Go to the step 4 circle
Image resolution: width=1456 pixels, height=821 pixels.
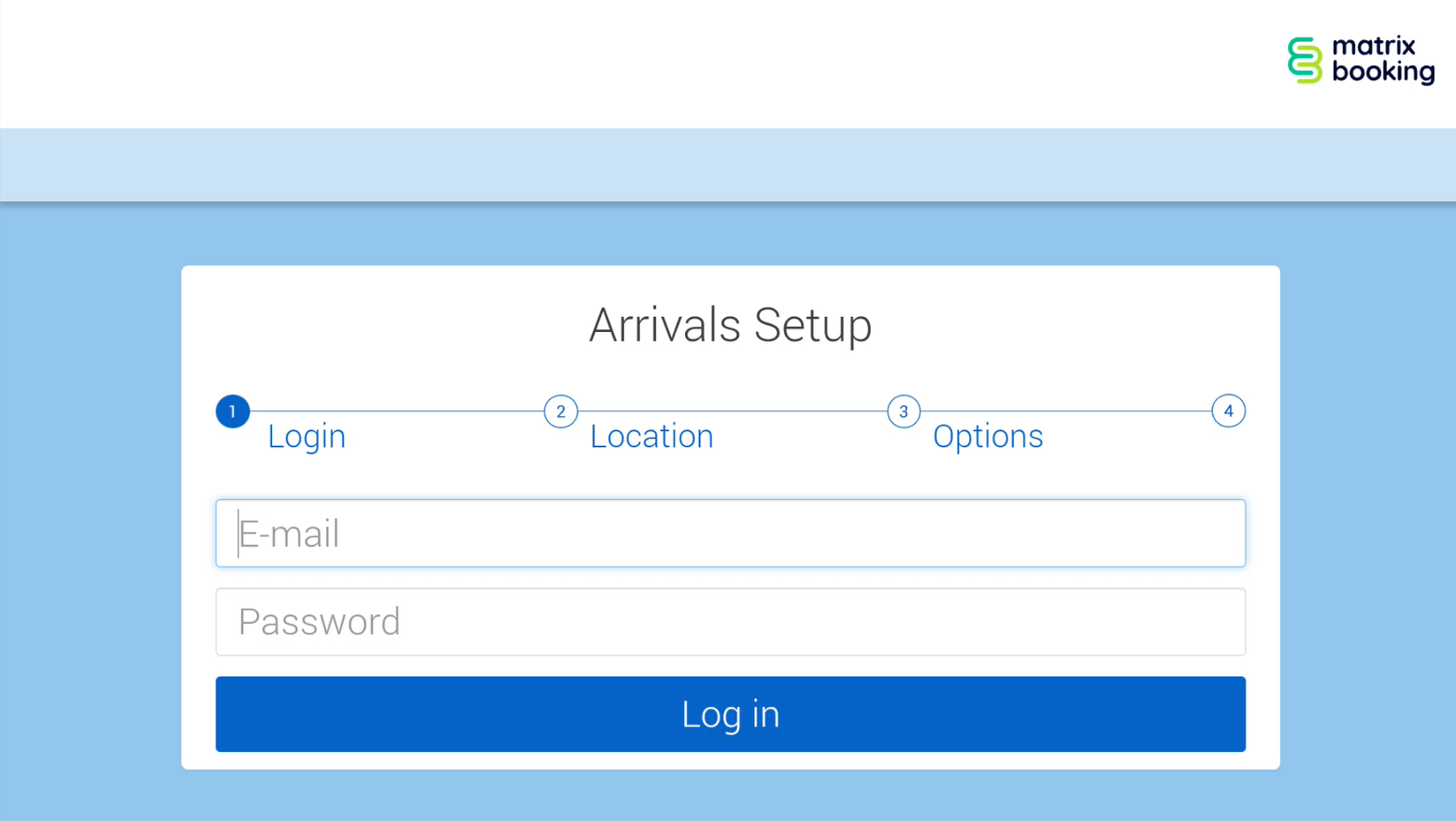[x=1228, y=410]
